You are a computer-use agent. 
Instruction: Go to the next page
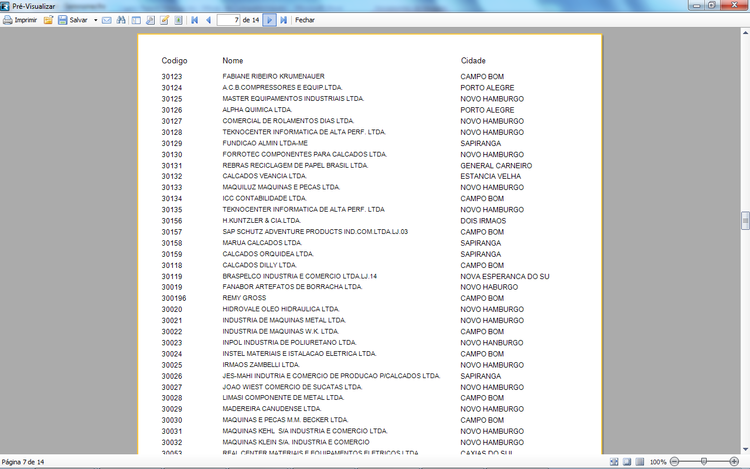269,20
